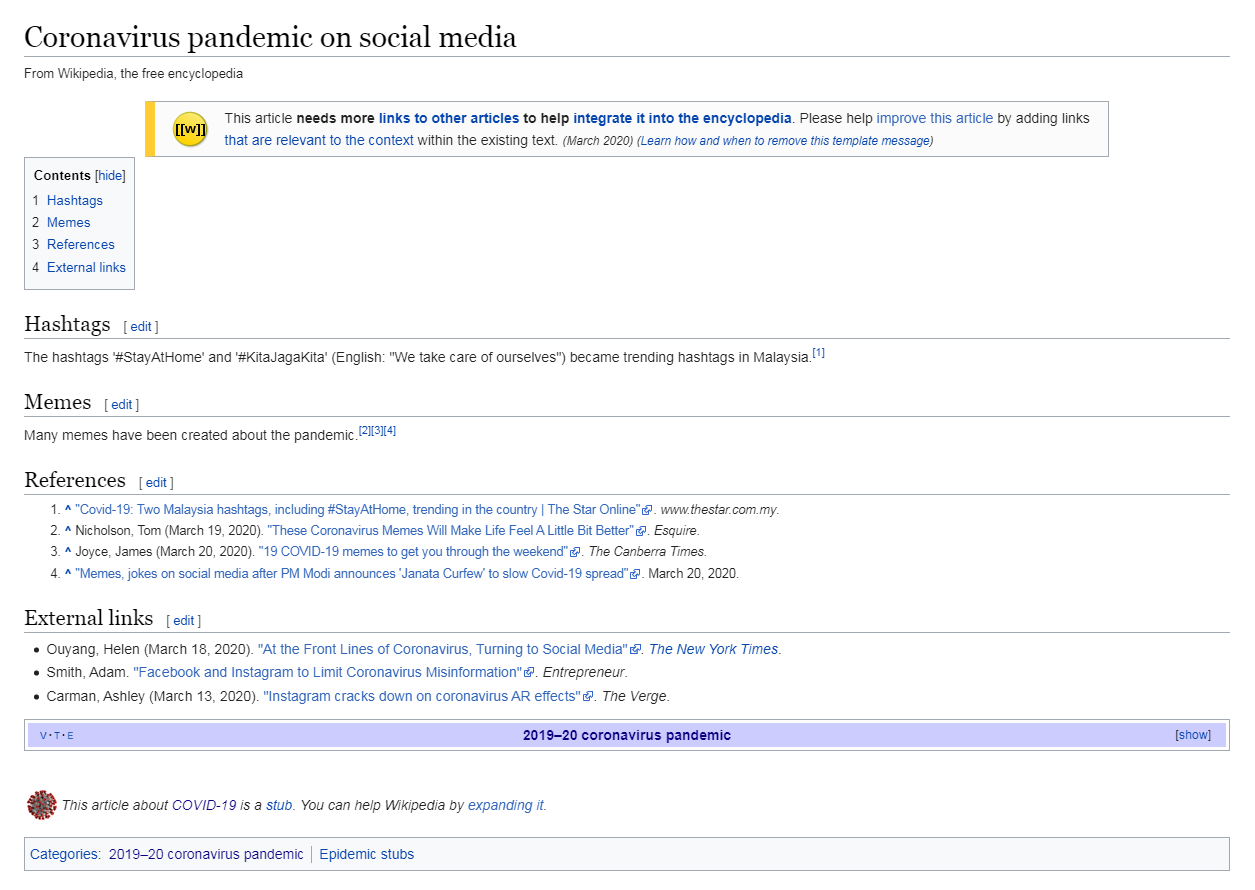Open 'Instagram cracks down on coronavirus AR effects'
1255x890 pixels.
422,696
